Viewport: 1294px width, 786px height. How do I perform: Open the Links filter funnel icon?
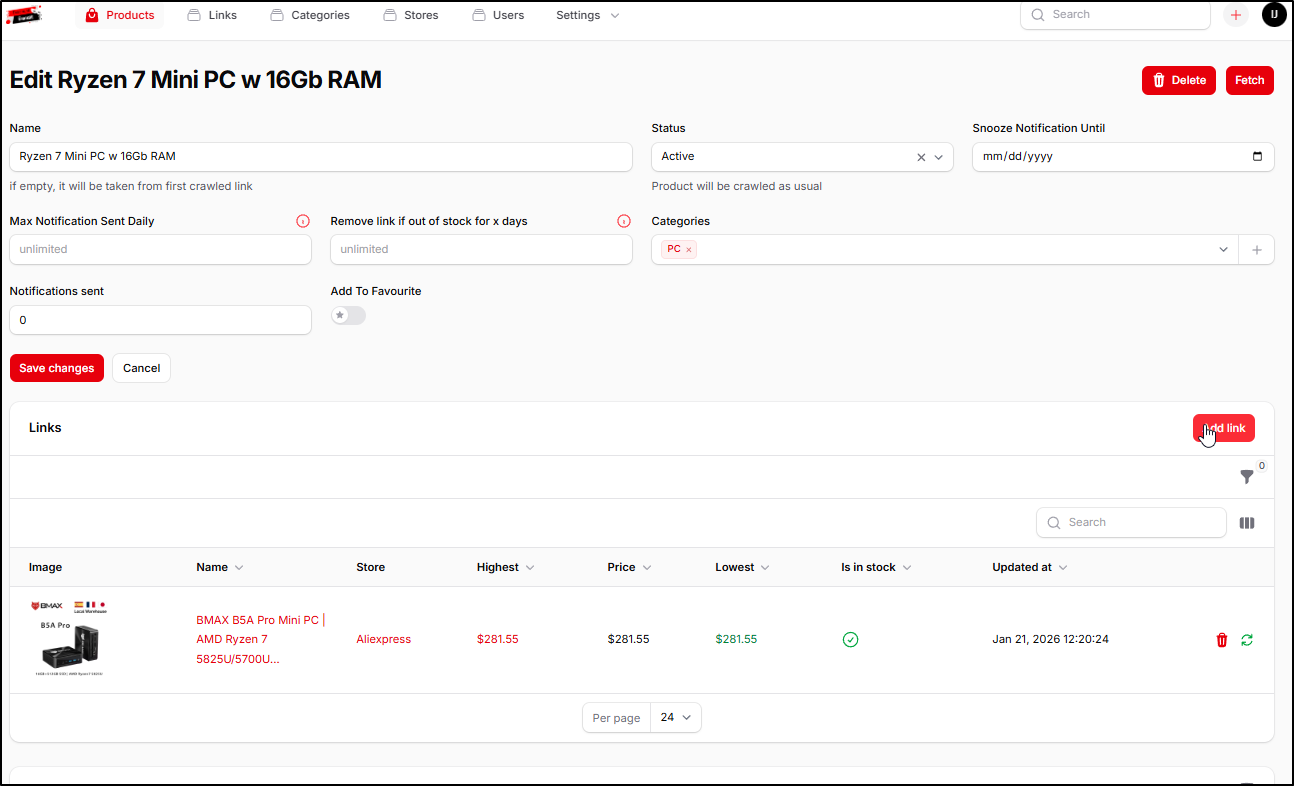point(1247,477)
